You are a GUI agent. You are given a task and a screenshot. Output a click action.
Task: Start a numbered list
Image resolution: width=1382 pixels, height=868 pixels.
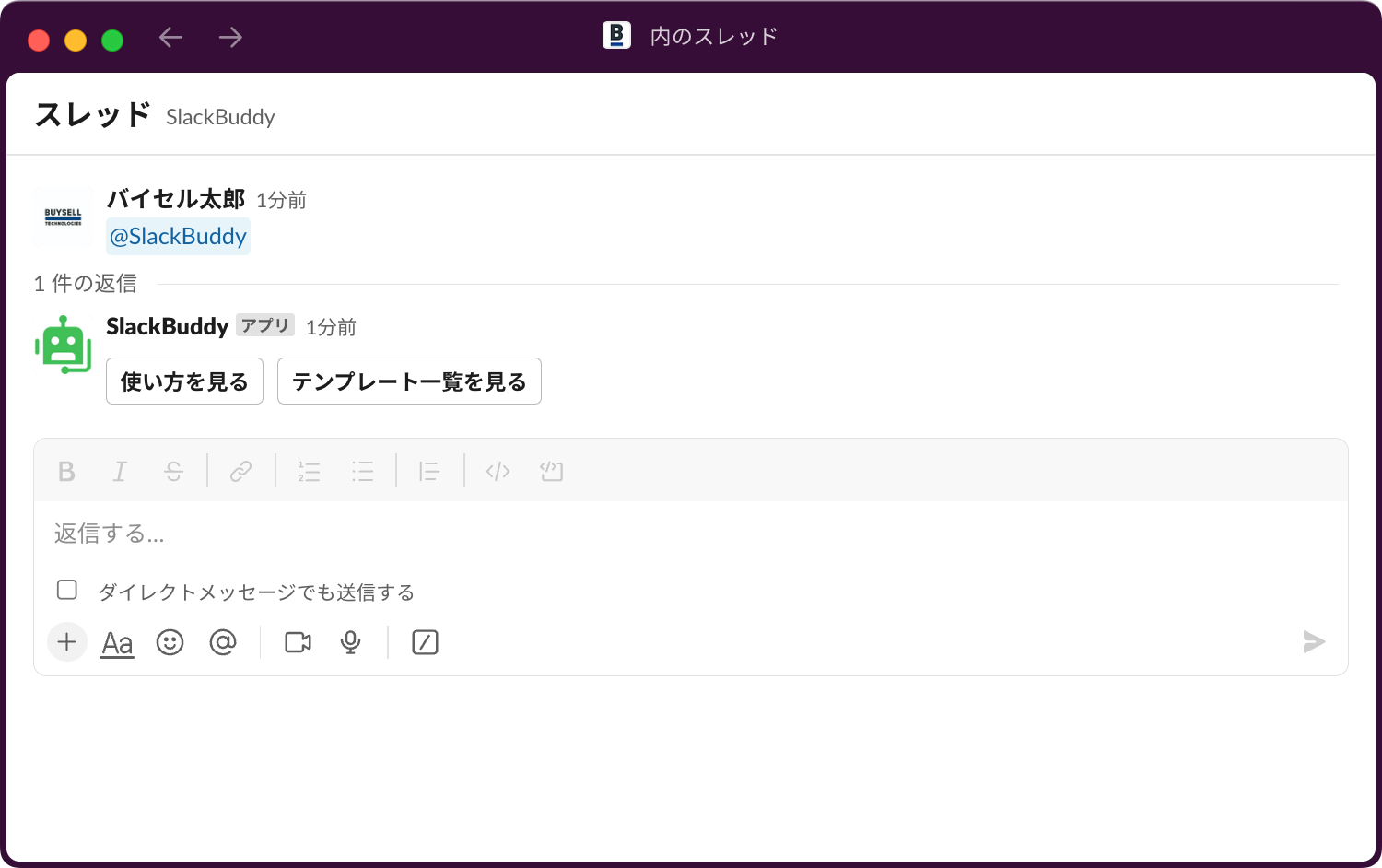tap(309, 472)
